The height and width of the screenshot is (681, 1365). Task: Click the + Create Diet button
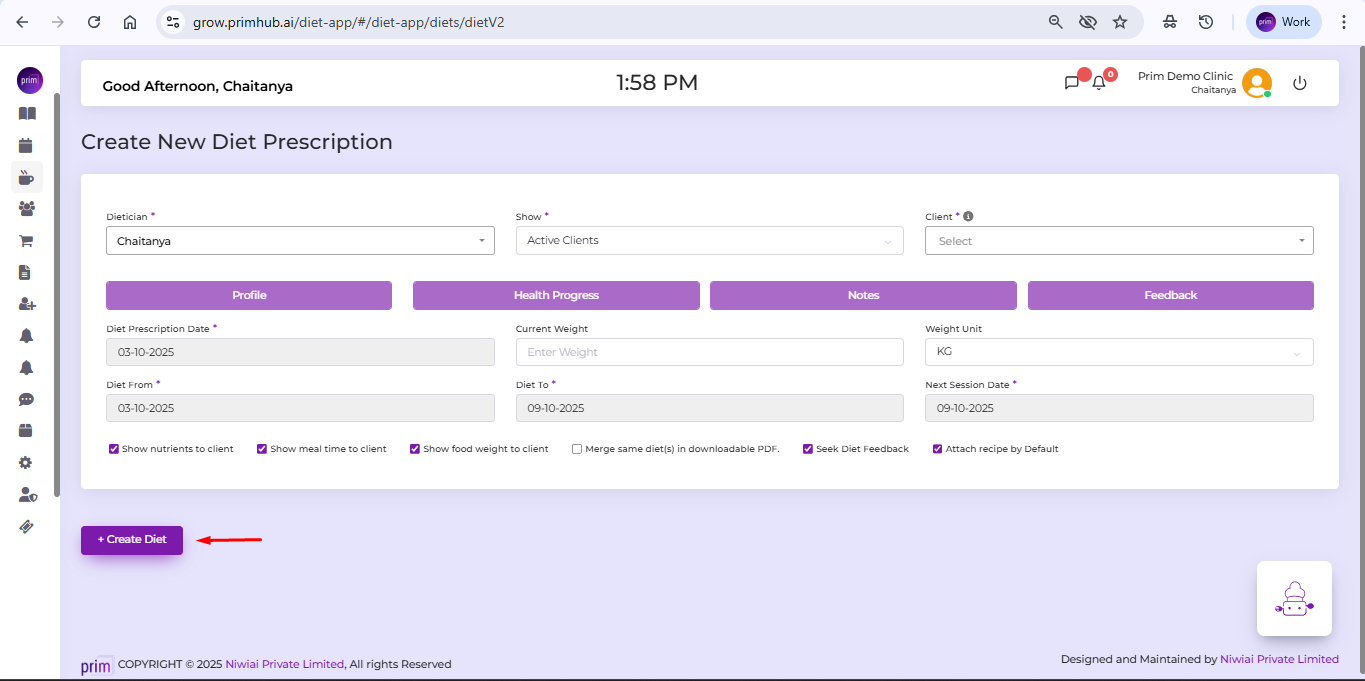pos(132,540)
